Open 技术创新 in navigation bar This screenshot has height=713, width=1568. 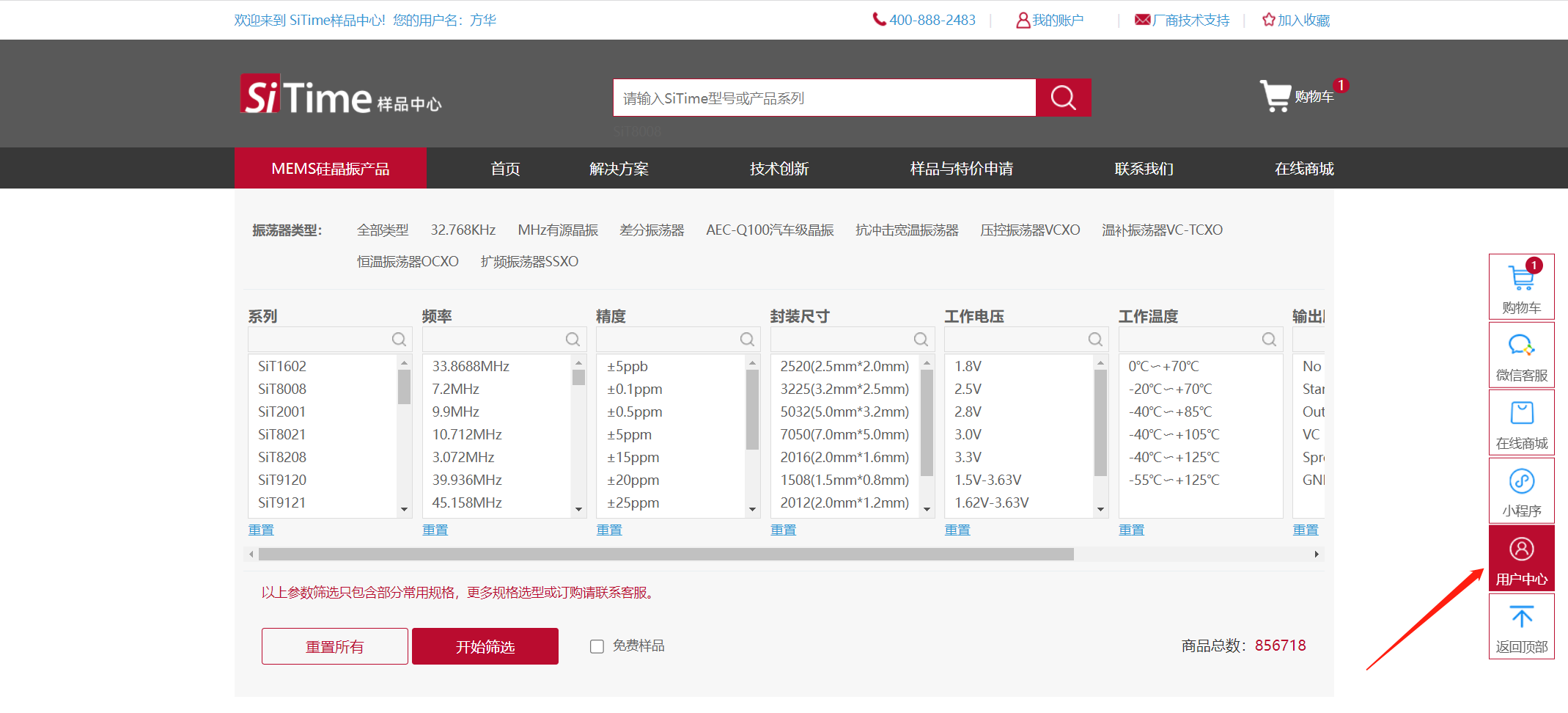pos(779,169)
